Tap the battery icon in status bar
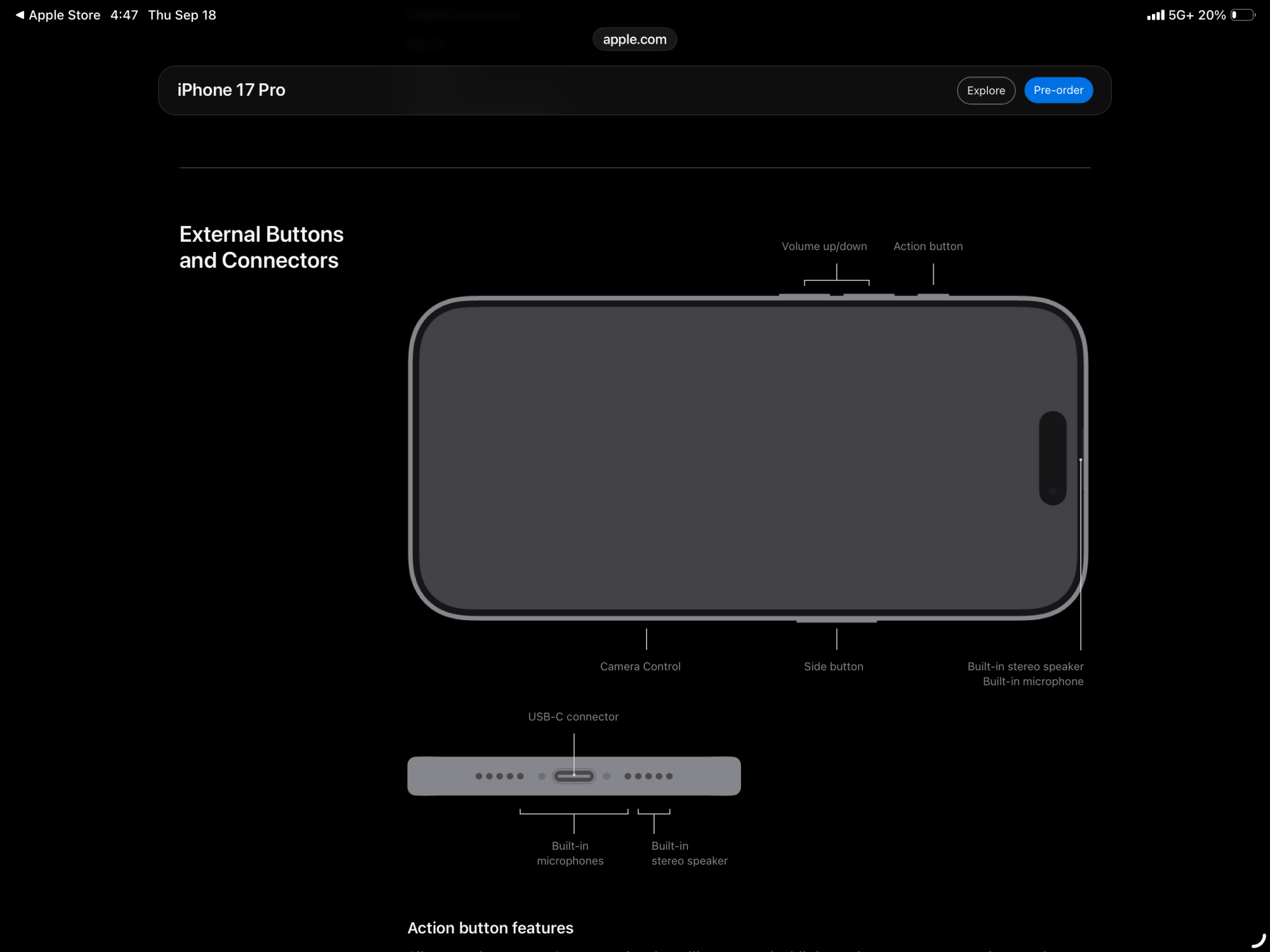The height and width of the screenshot is (952, 1270). pos(1242,15)
